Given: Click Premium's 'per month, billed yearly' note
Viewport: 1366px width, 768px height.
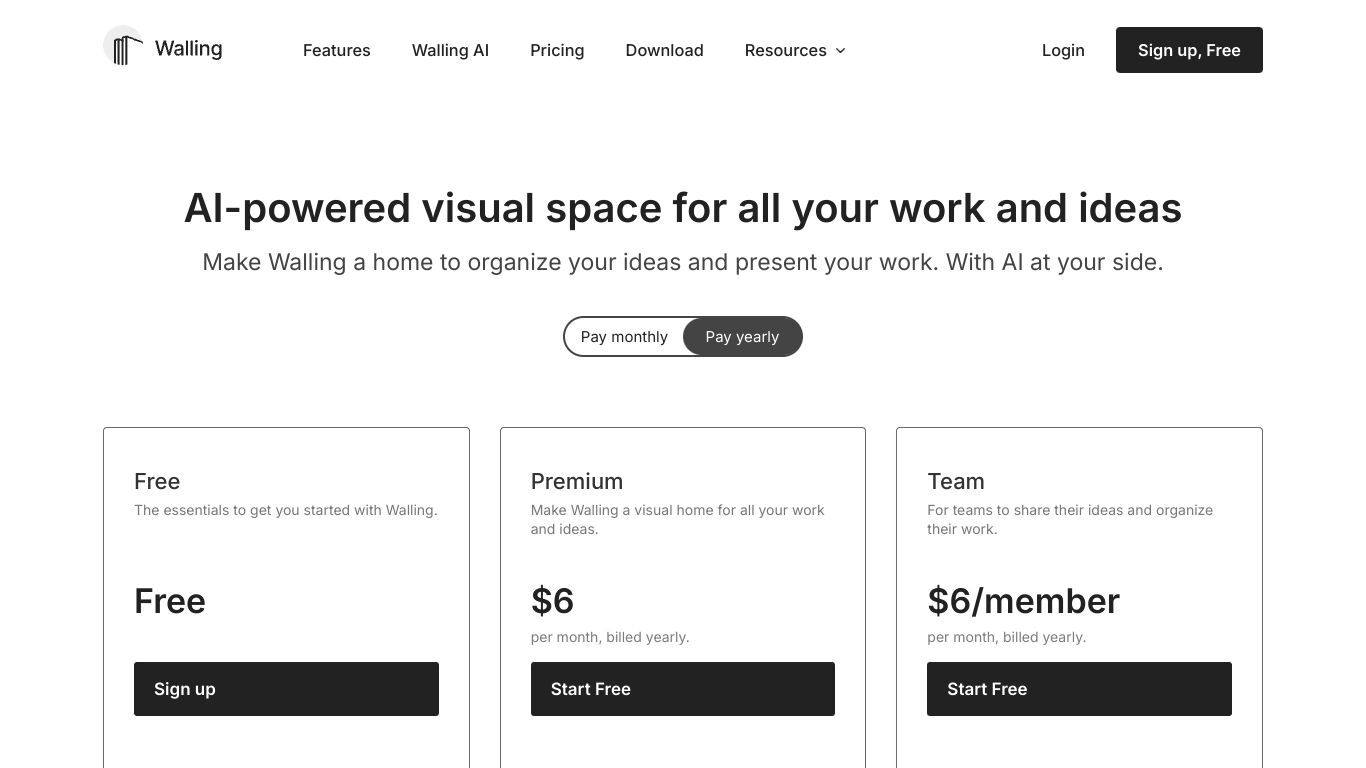Looking at the screenshot, I should (x=610, y=637).
